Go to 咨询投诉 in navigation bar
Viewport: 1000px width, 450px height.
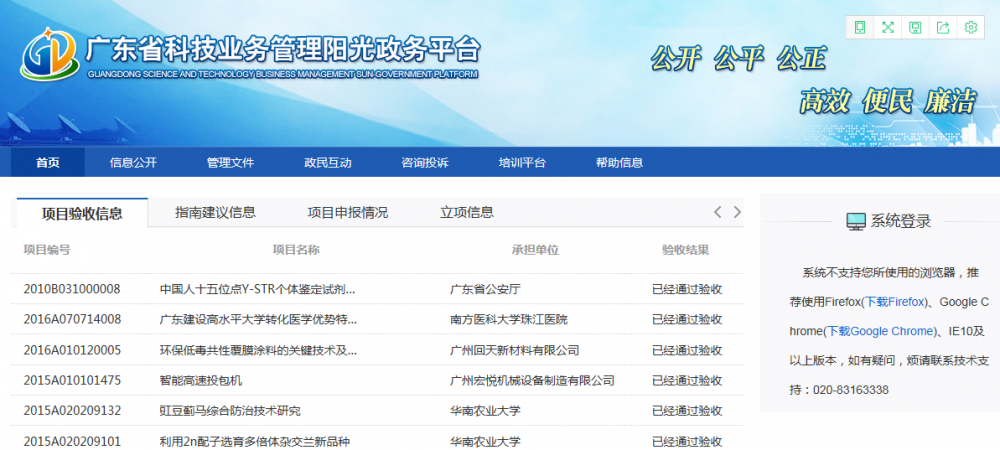point(424,163)
